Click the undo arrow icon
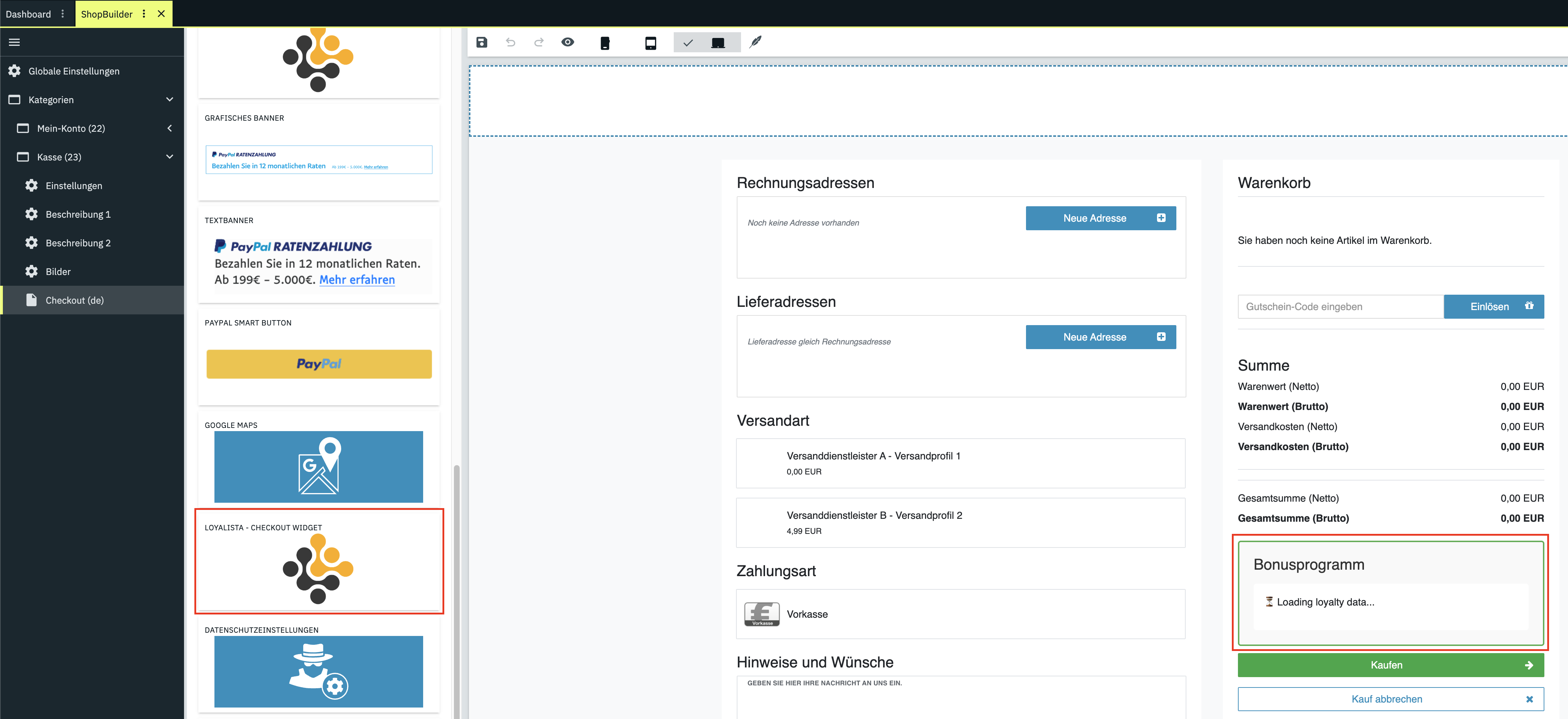 point(510,42)
